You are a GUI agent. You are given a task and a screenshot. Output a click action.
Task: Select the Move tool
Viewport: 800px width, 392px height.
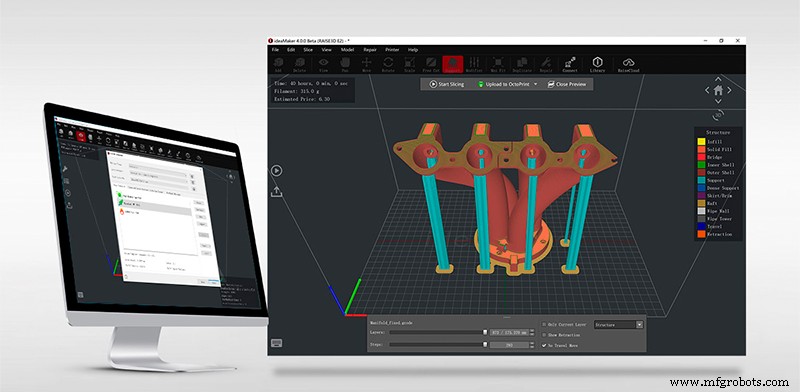click(366, 64)
